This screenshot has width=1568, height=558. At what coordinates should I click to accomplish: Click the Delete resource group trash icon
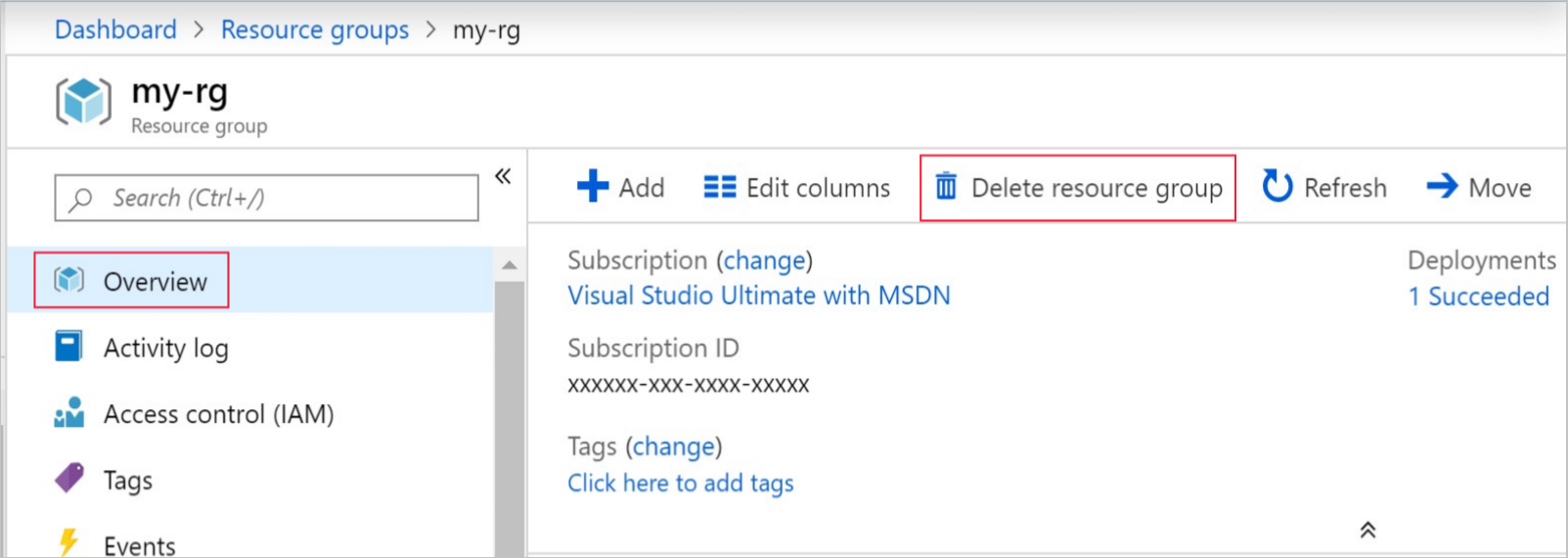[x=946, y=186]
